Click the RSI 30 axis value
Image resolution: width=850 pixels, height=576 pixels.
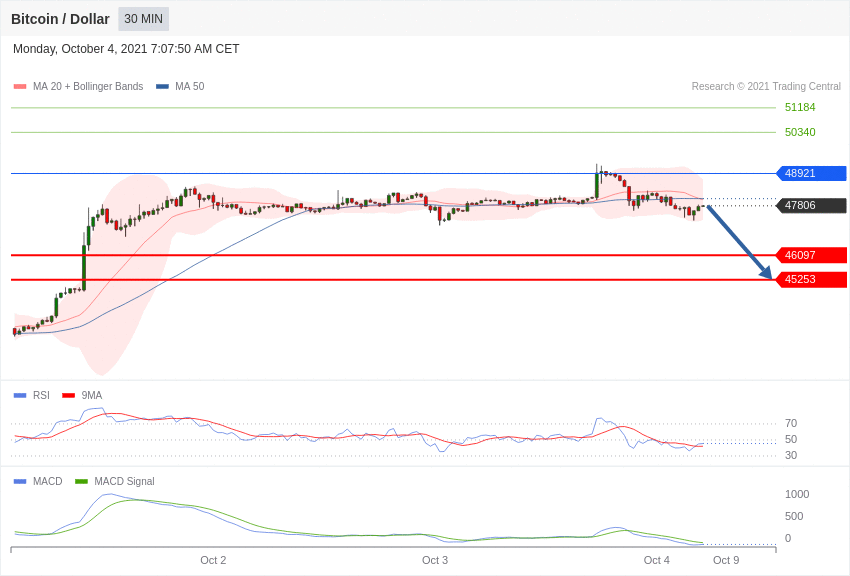[x=791, y=455]
